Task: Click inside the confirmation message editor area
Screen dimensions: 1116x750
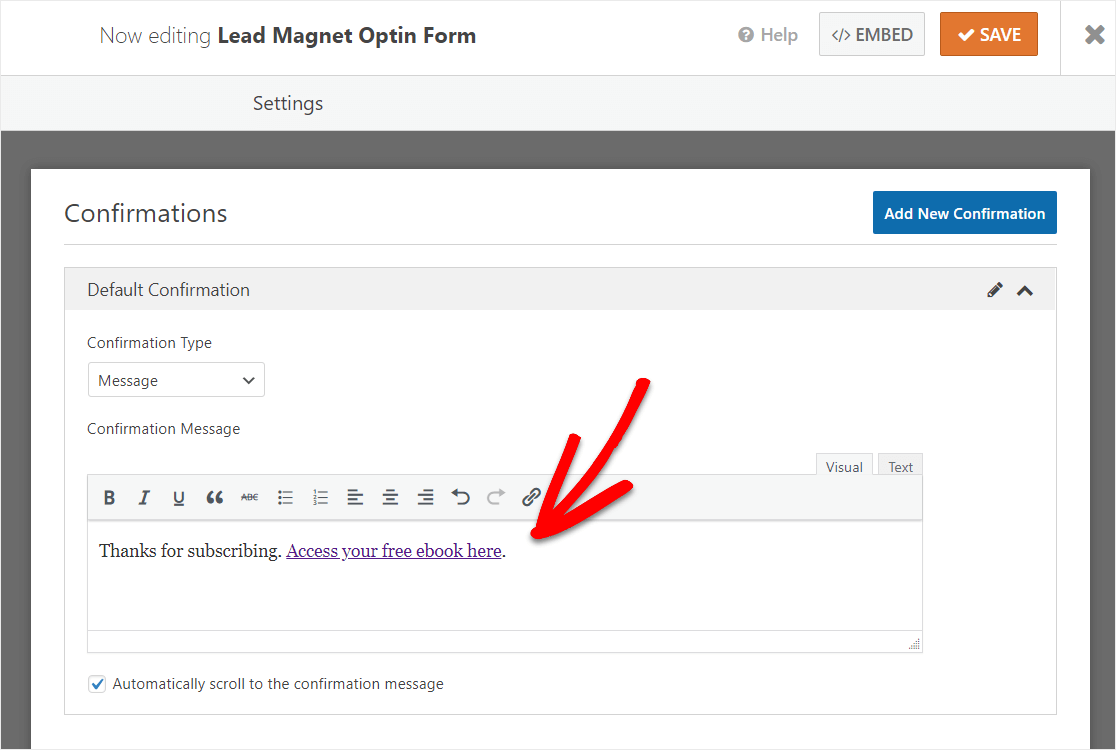Action: click(x=505, y=575)
